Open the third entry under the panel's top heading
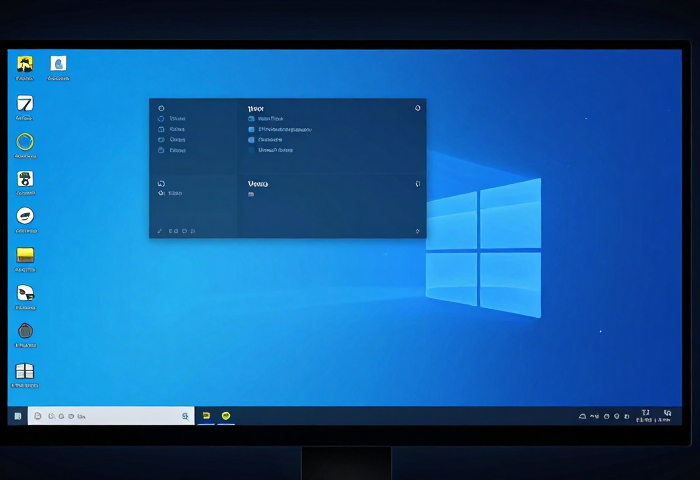The height and width of the screenshot is (480, 700). [265, 140]
